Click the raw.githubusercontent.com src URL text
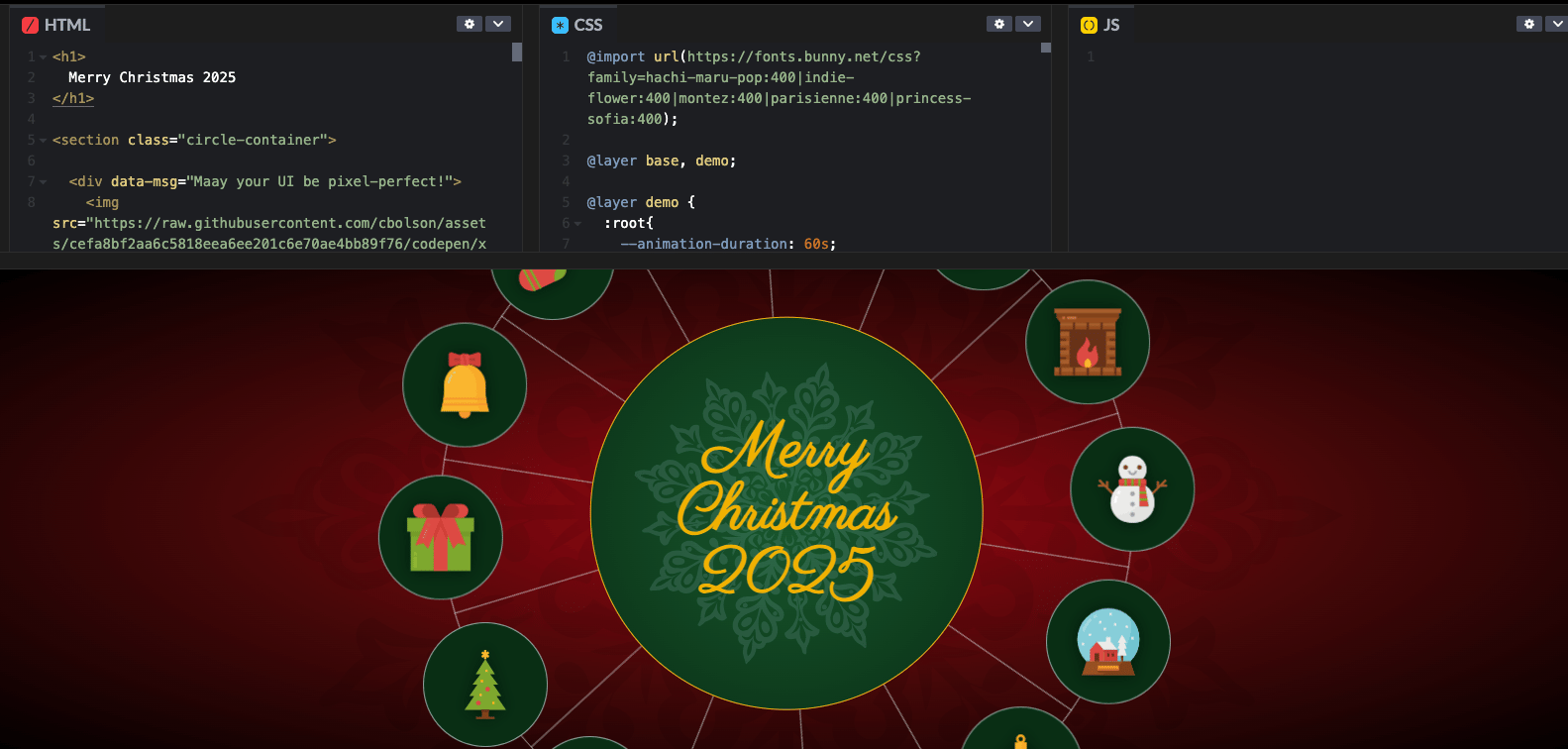The image size is (1568, 749). [269, 233]
